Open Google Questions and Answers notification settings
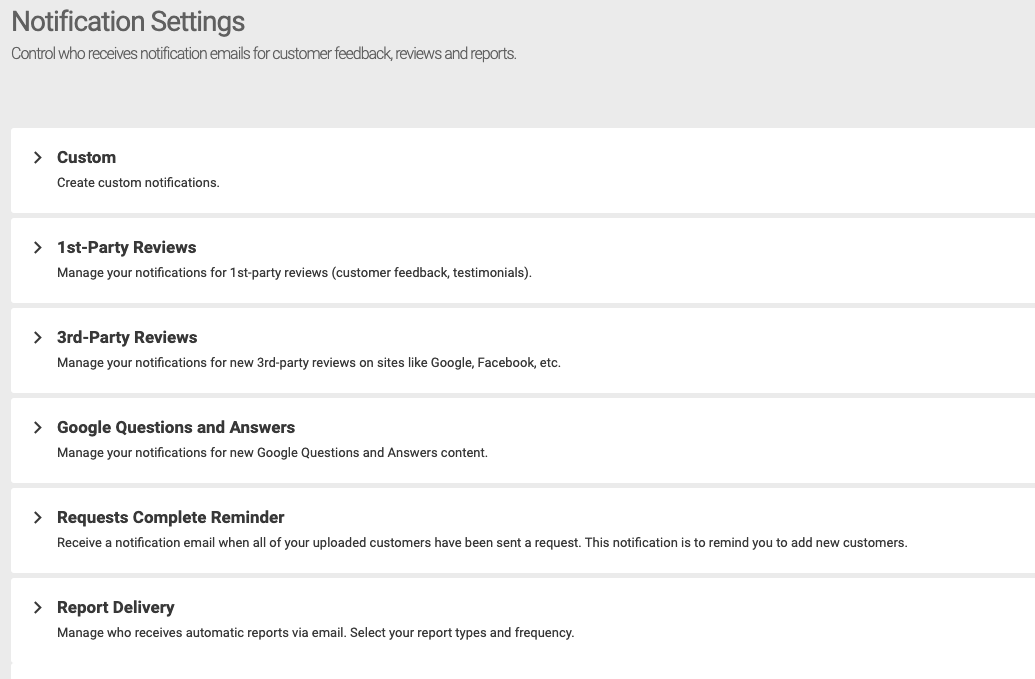The width and height of the screenshot is (1035, 679). (x=176, y=427)
